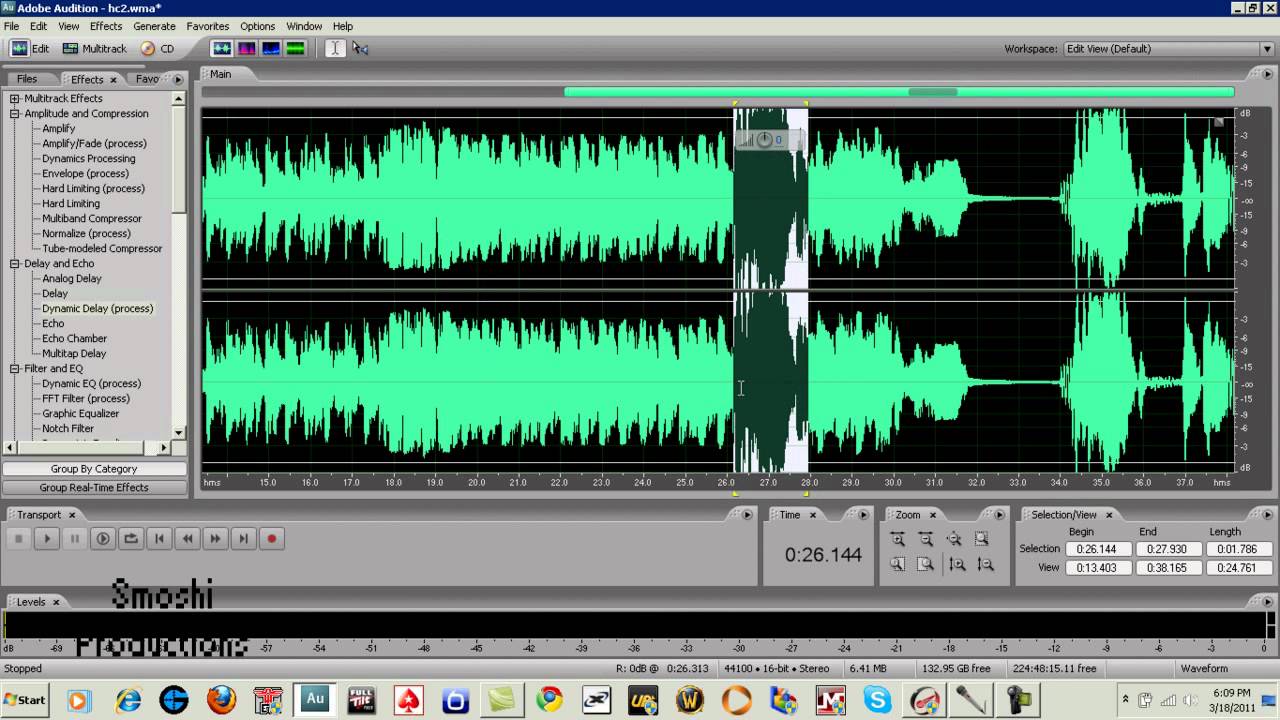Open the File menu
Screen dimensions: 1280x720
pos(11,26)
